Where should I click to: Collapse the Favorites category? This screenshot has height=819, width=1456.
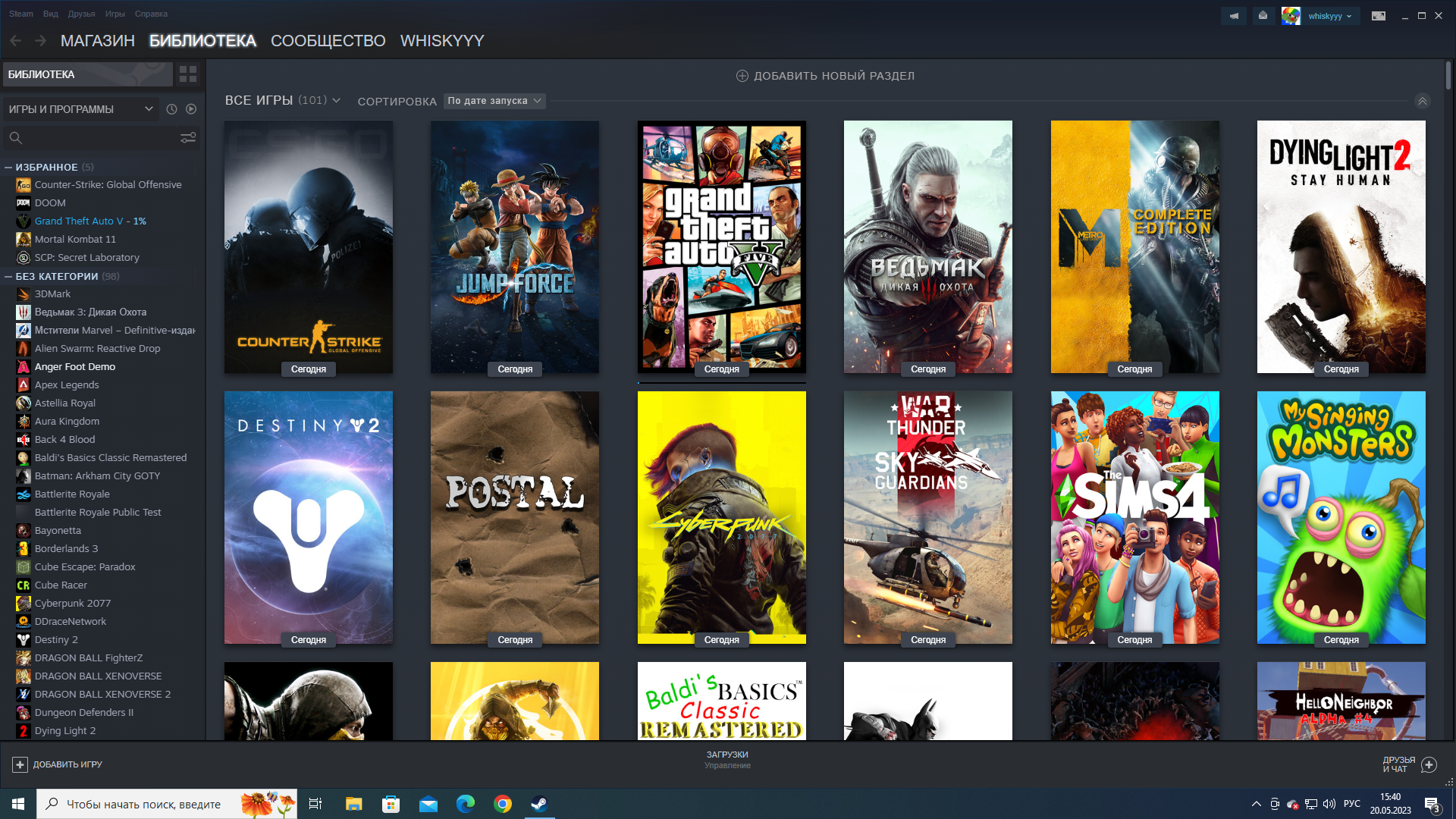point(8,167)
